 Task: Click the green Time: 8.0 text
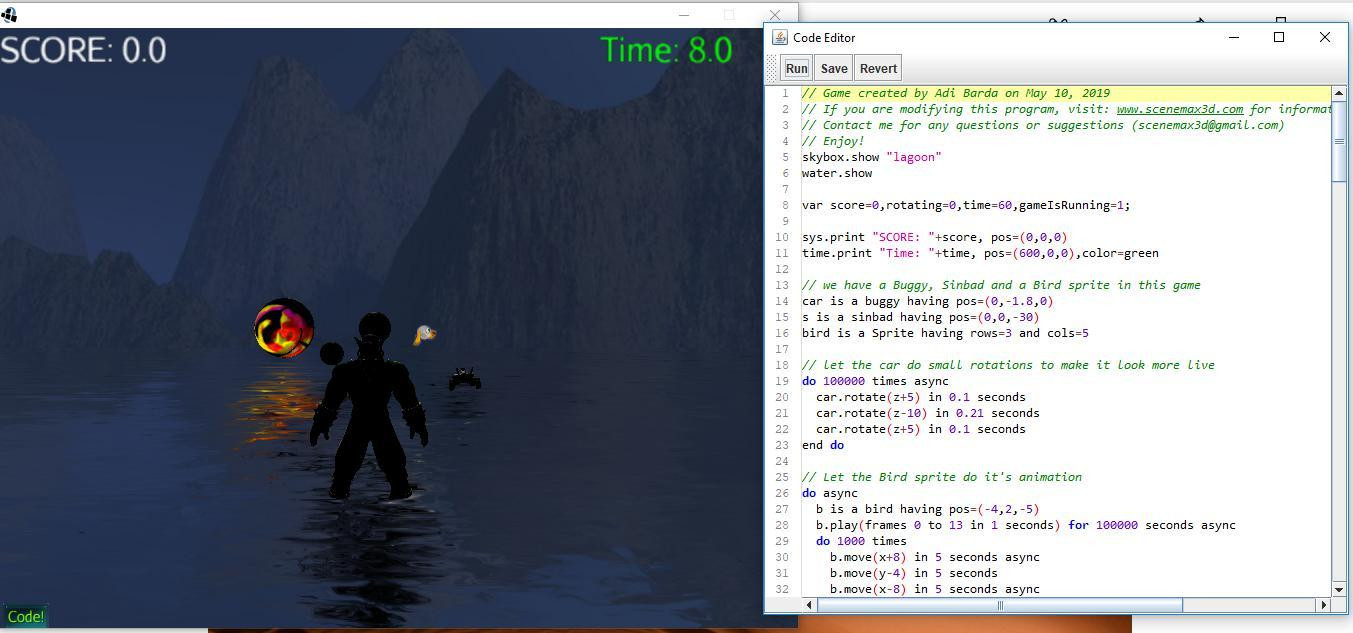[666, 50]
